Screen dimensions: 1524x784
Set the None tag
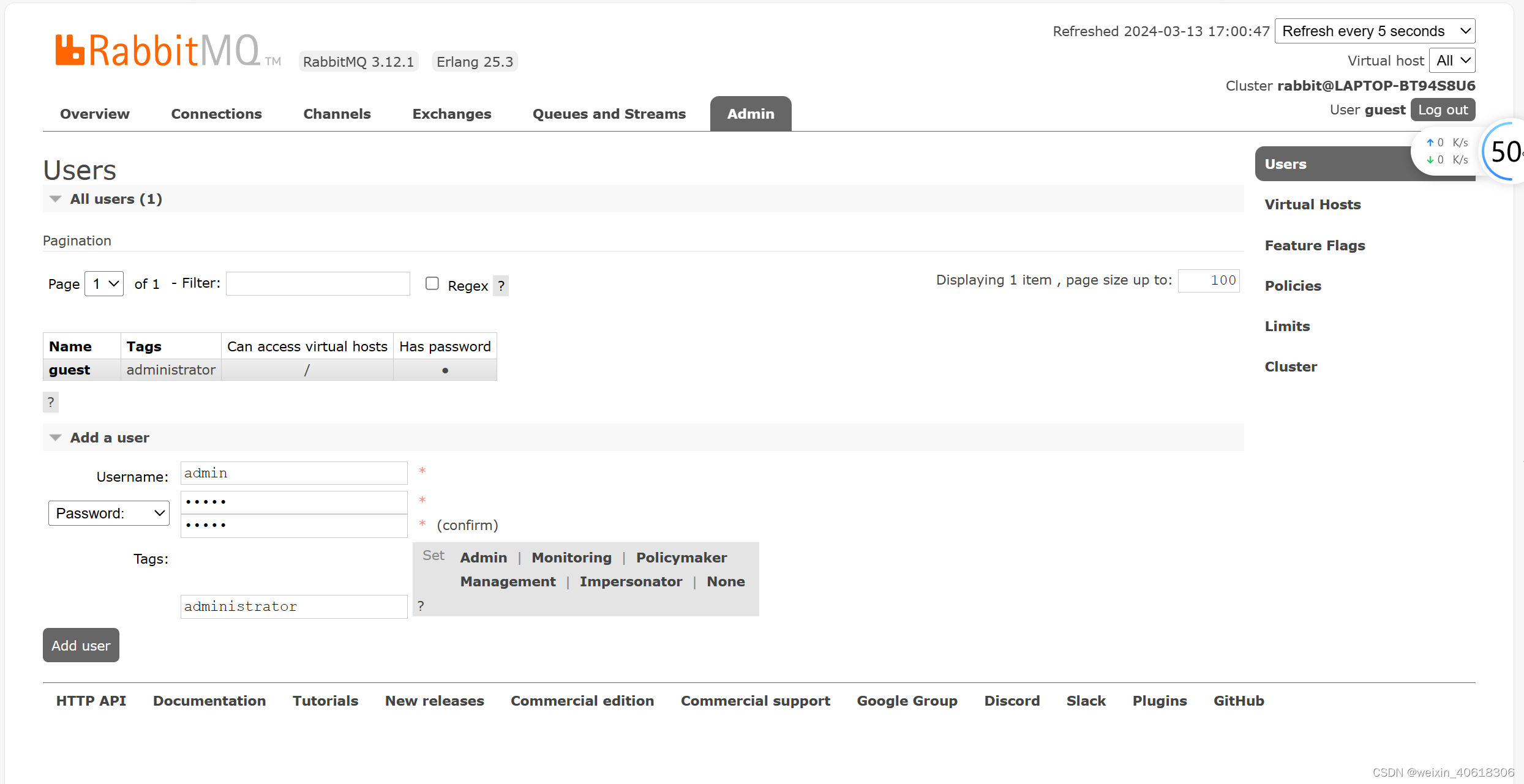726,581
